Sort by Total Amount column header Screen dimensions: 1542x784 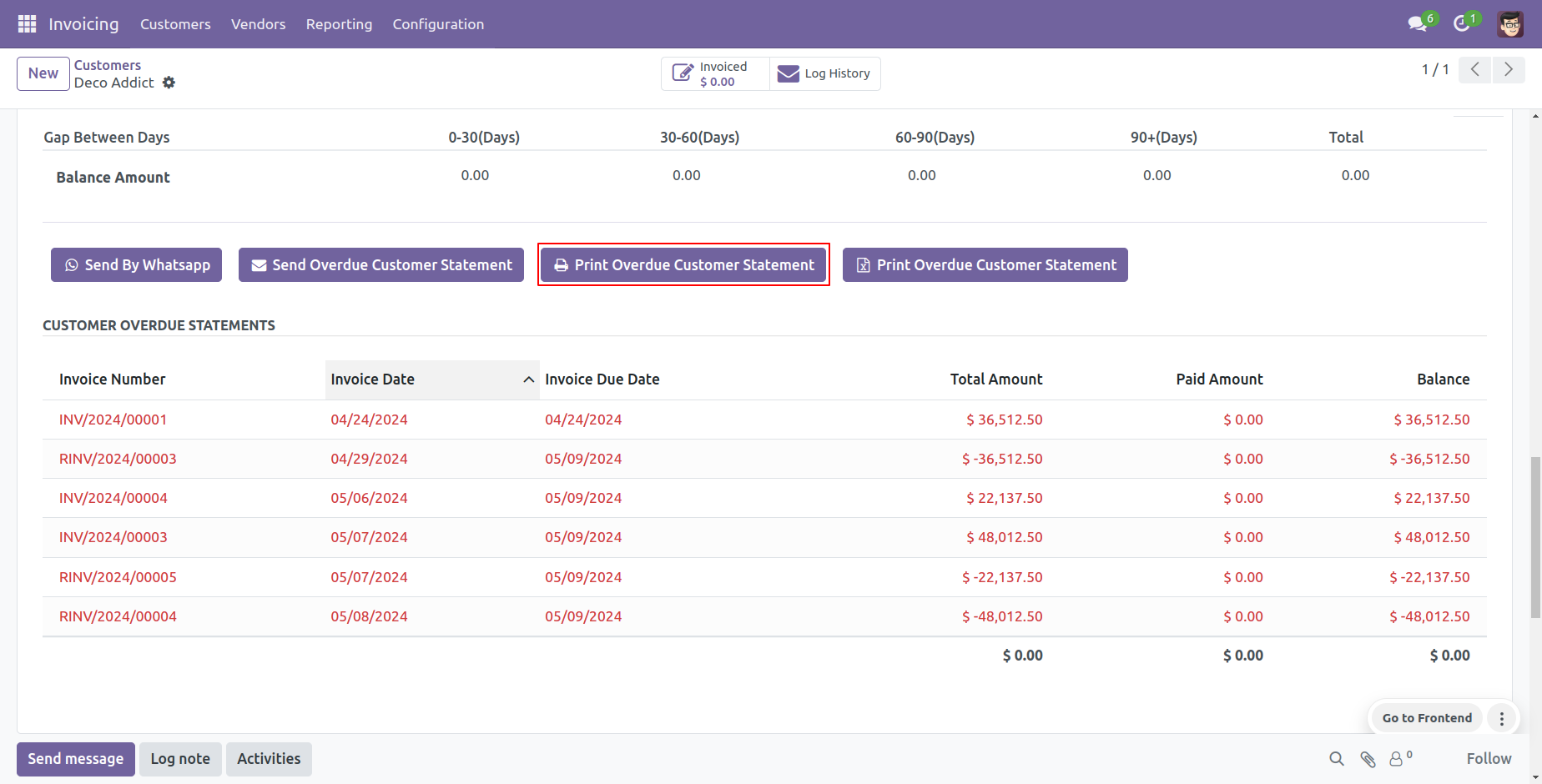click(x=995, y=379)
